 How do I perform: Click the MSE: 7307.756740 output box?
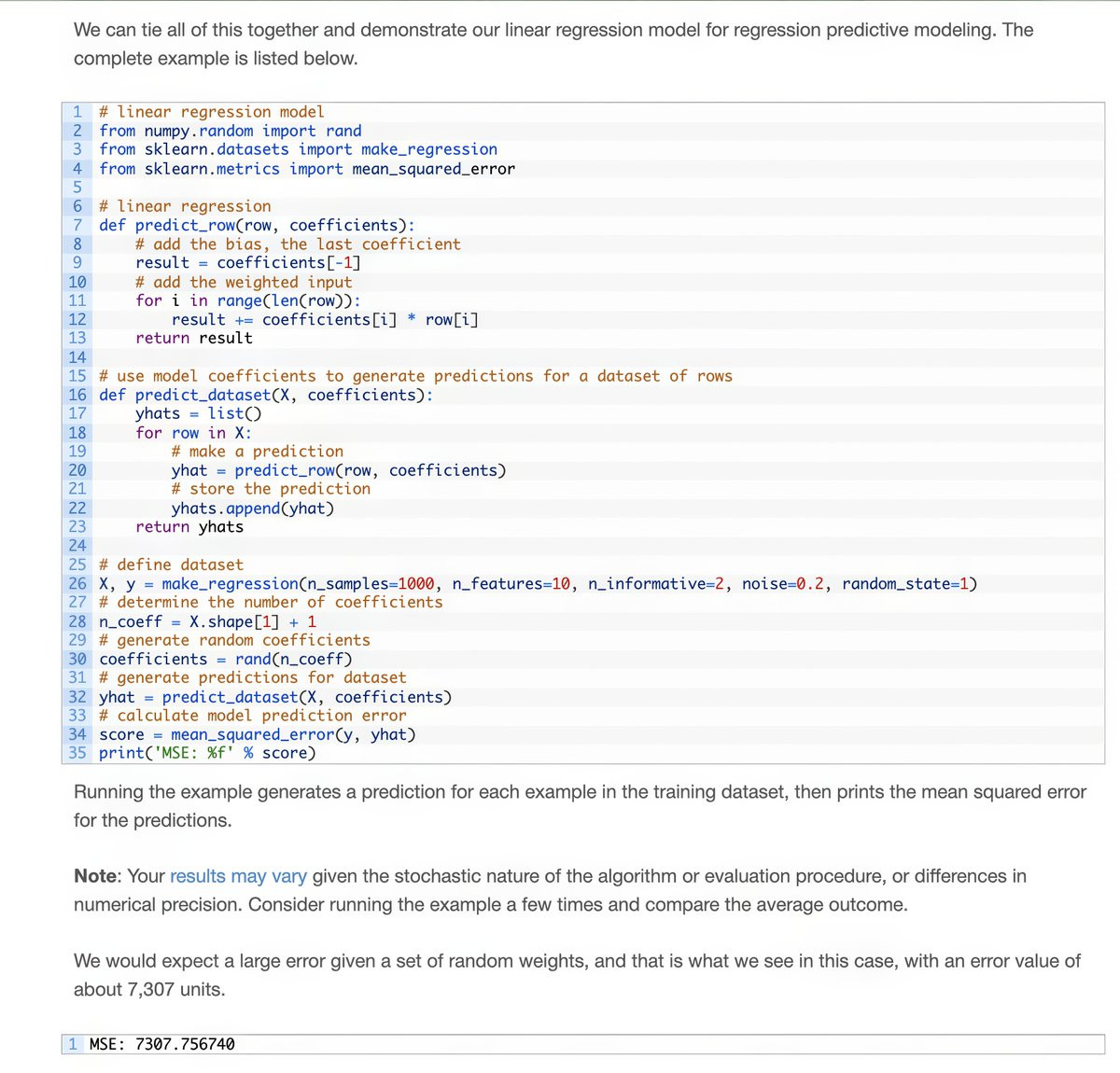point(583,1044)
